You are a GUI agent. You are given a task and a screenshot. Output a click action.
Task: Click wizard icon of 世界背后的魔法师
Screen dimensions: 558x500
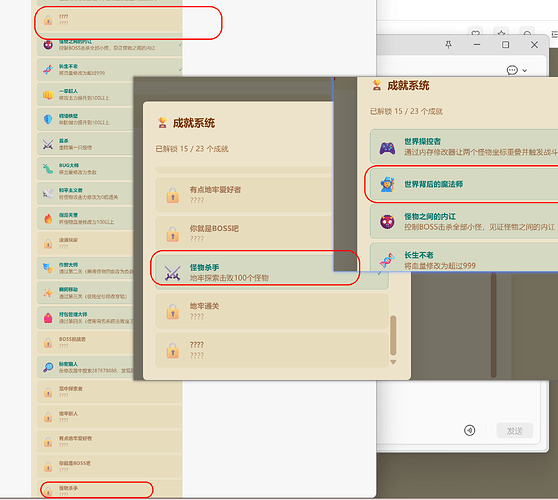(387, 185)
